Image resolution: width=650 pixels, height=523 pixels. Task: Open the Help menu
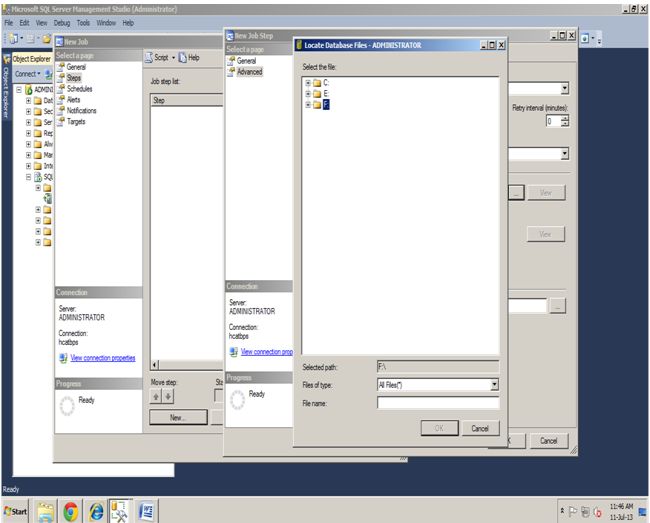(x=128, y=23)
